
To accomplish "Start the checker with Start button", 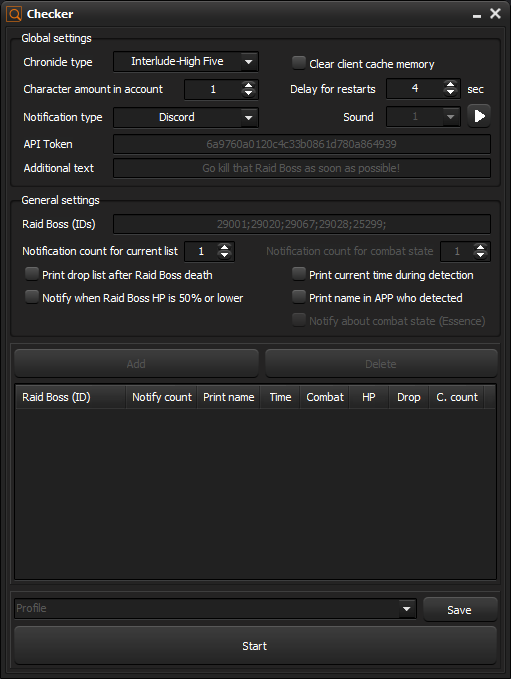I will coord(255,646).
